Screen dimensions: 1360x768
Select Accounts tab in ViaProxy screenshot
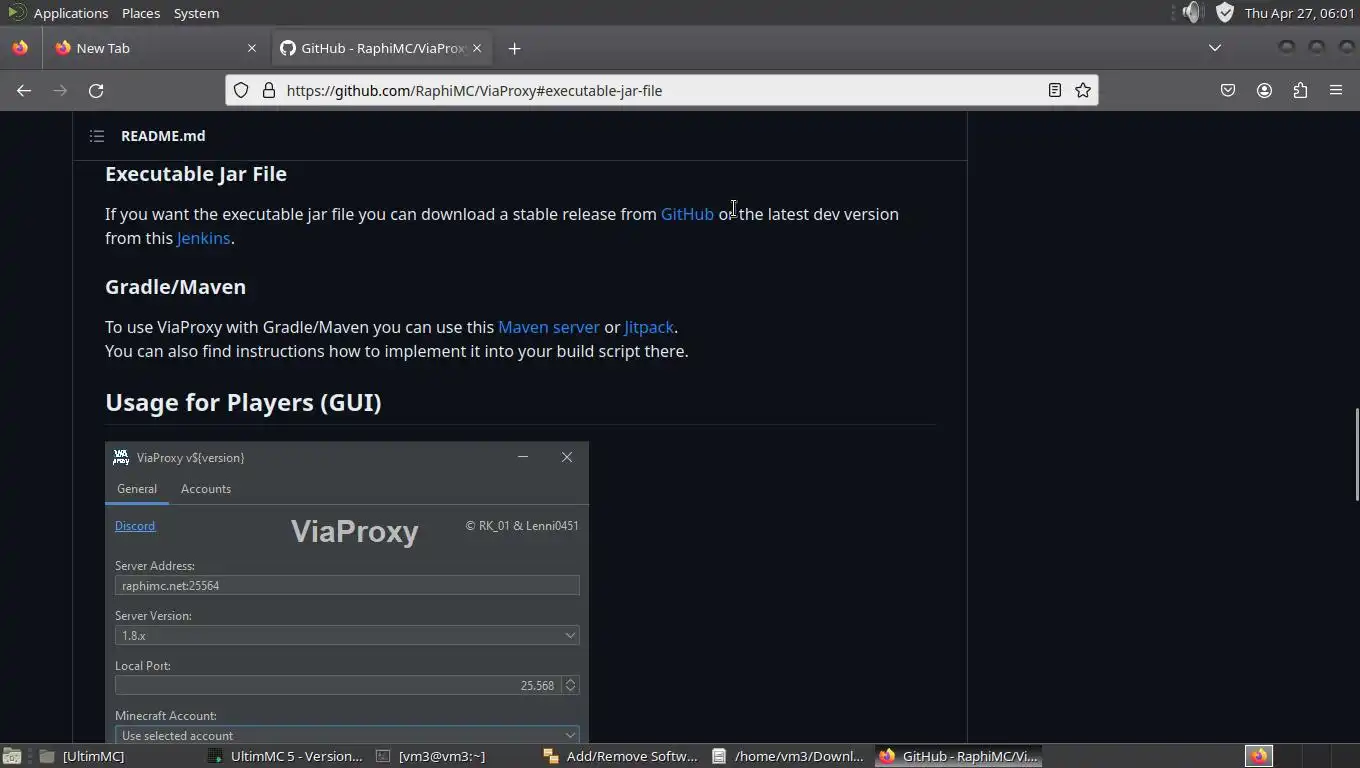(206, 489)
